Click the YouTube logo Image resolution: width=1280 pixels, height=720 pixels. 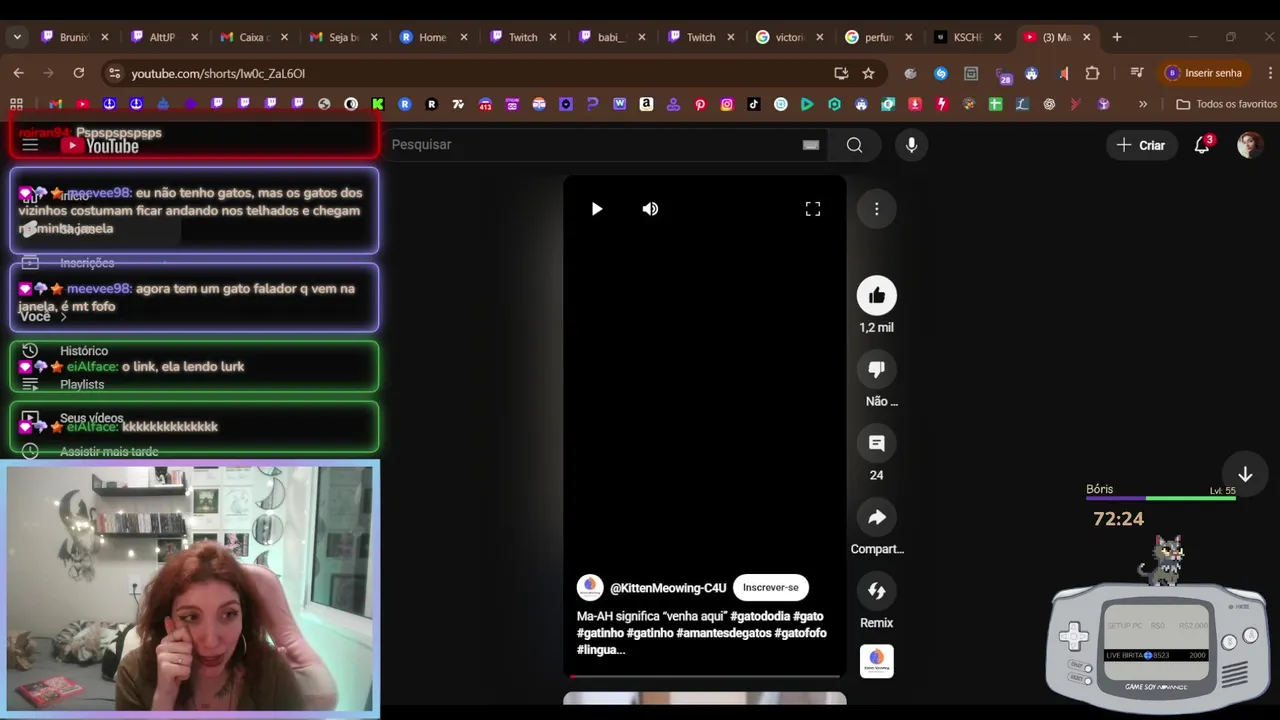point(100,146)
